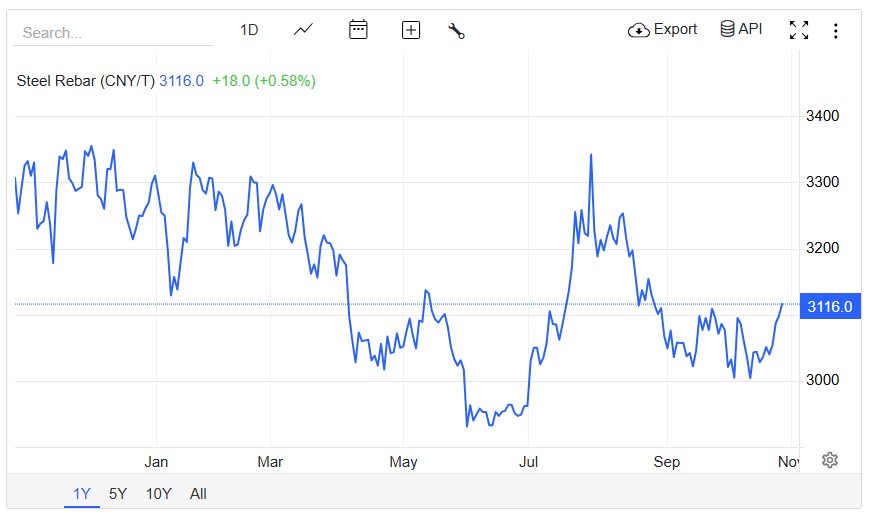Open the three-dot more options menu
The width and height of the screenshot is (871, 520).
click(836, 30)
